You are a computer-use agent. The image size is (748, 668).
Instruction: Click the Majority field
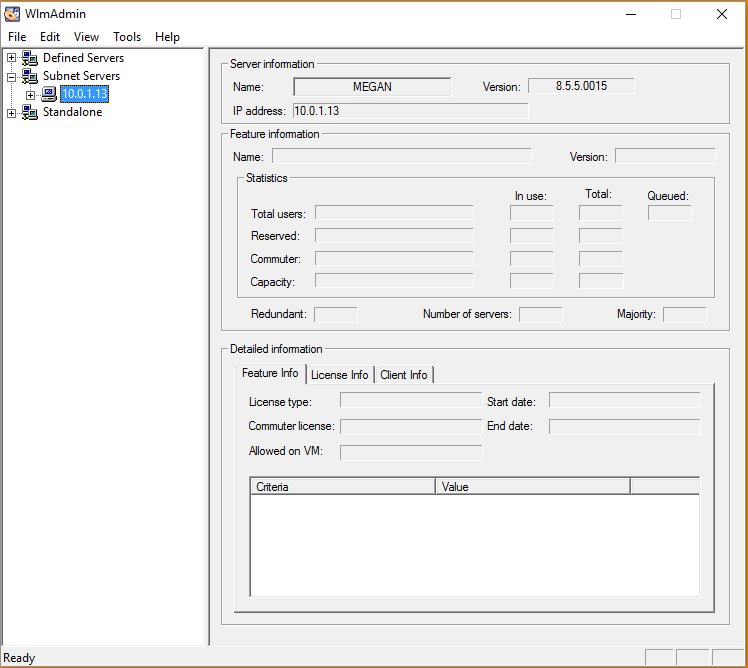click(685, 315)
